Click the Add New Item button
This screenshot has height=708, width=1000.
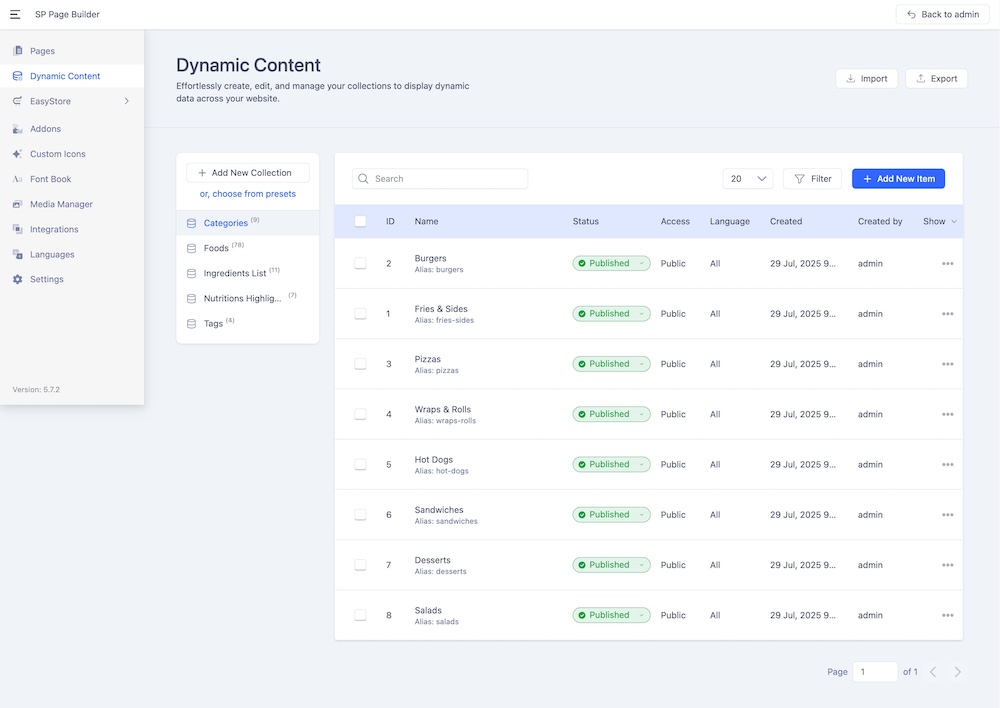(897, 179)
